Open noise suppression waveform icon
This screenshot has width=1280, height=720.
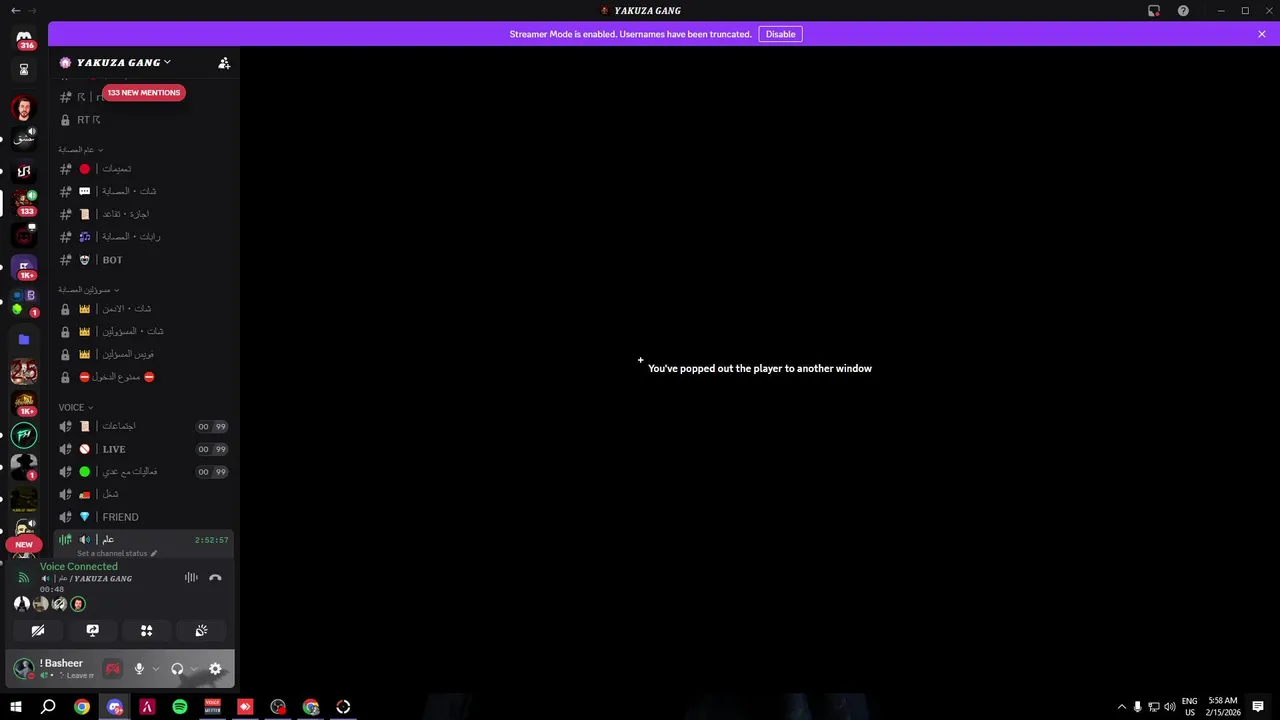pyautogui.click(x=191, y=578)
